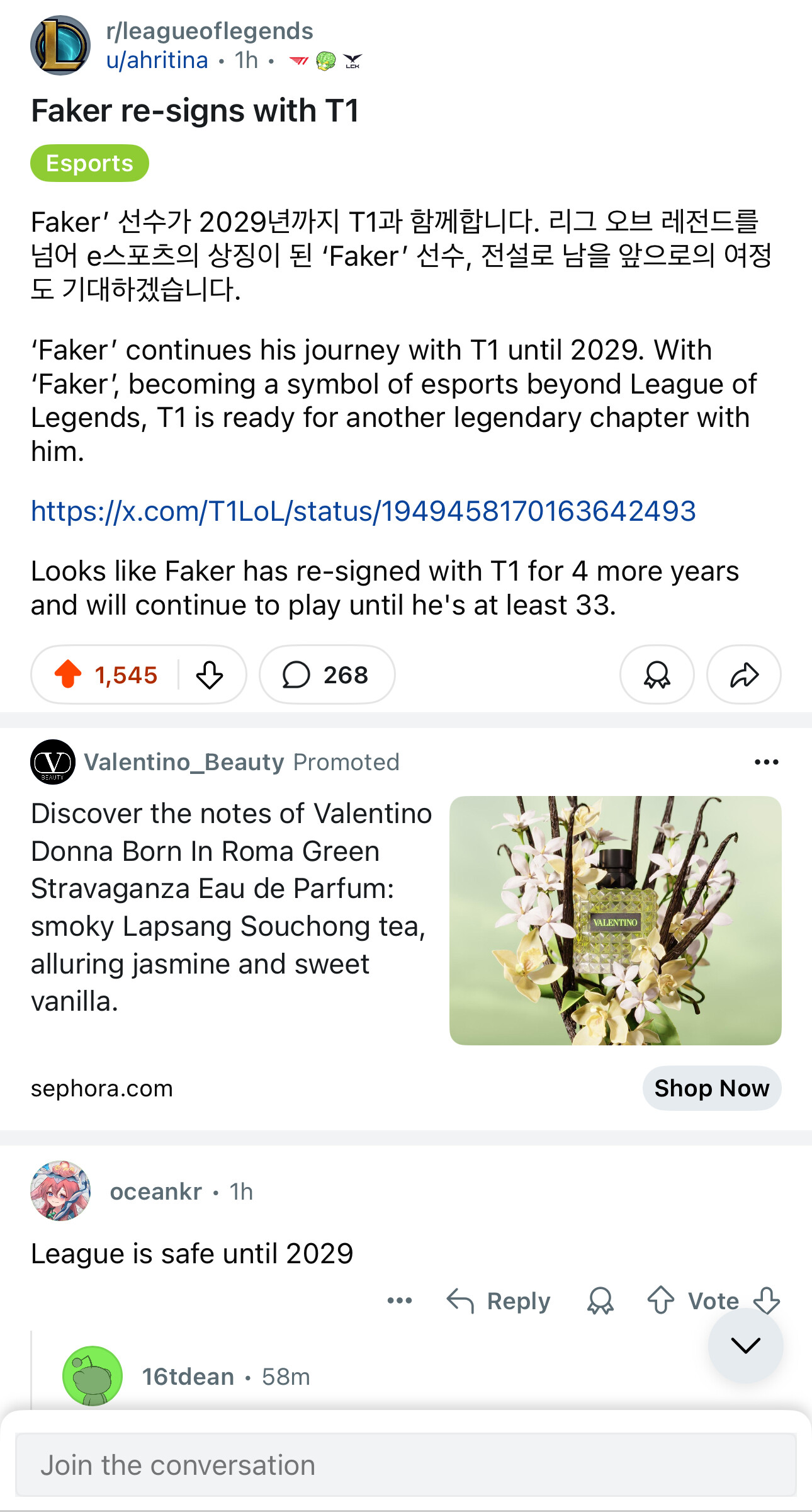View oceankr's avatar profile
This screenshot has width=812, height=1512.
pos(60,1191)
